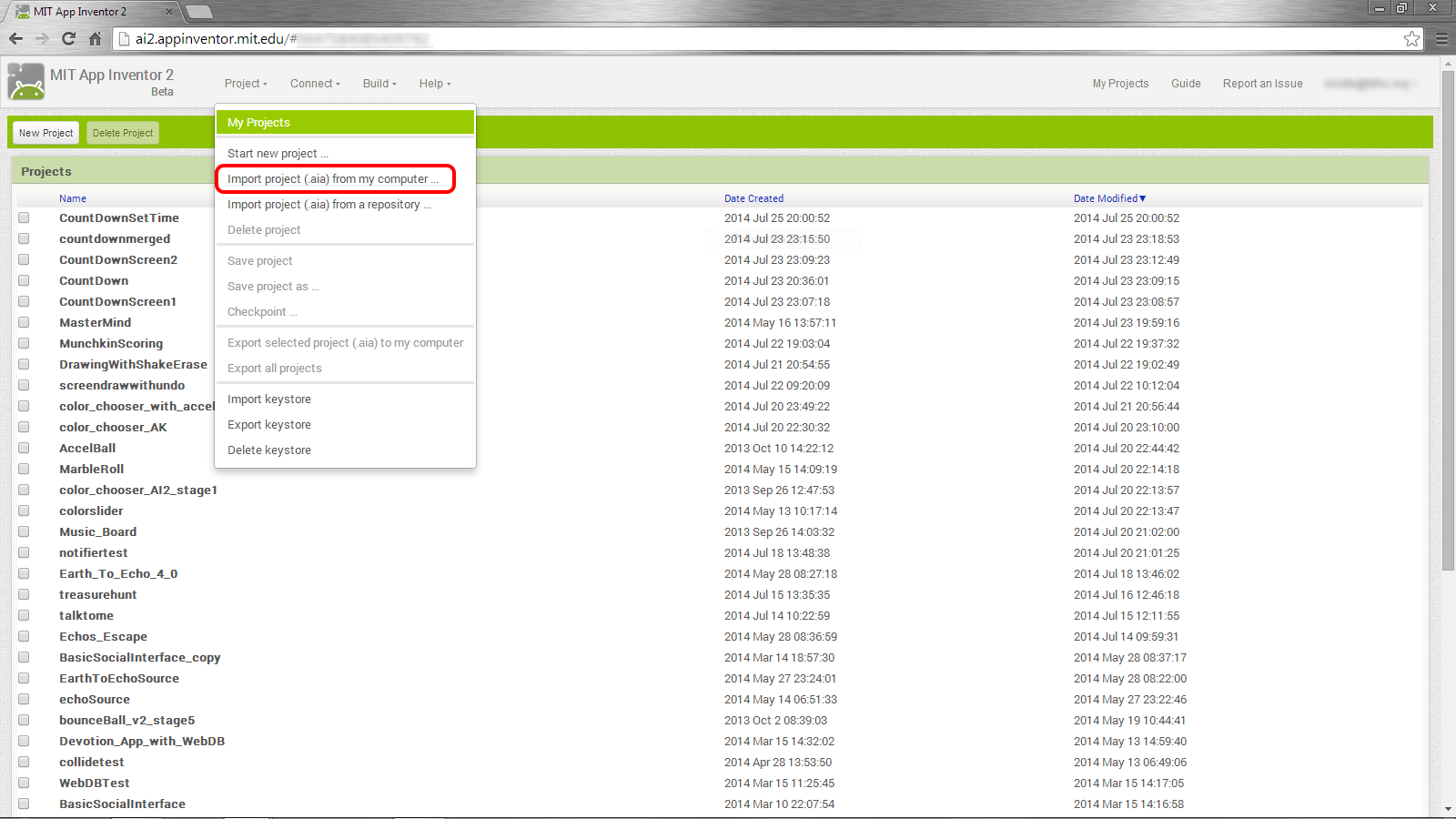Open the notifiertest project
The image size is (1456, 819).
click(94, 553)
